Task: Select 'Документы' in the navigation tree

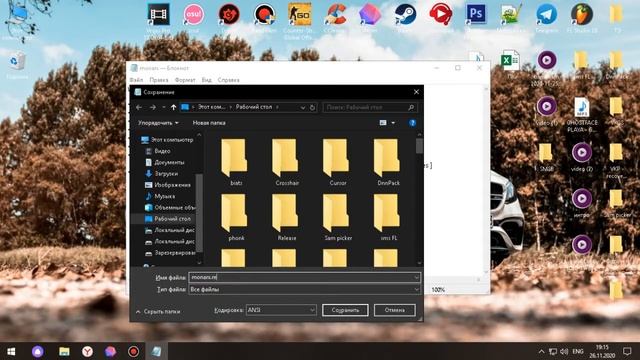Action: click(165, 162)
